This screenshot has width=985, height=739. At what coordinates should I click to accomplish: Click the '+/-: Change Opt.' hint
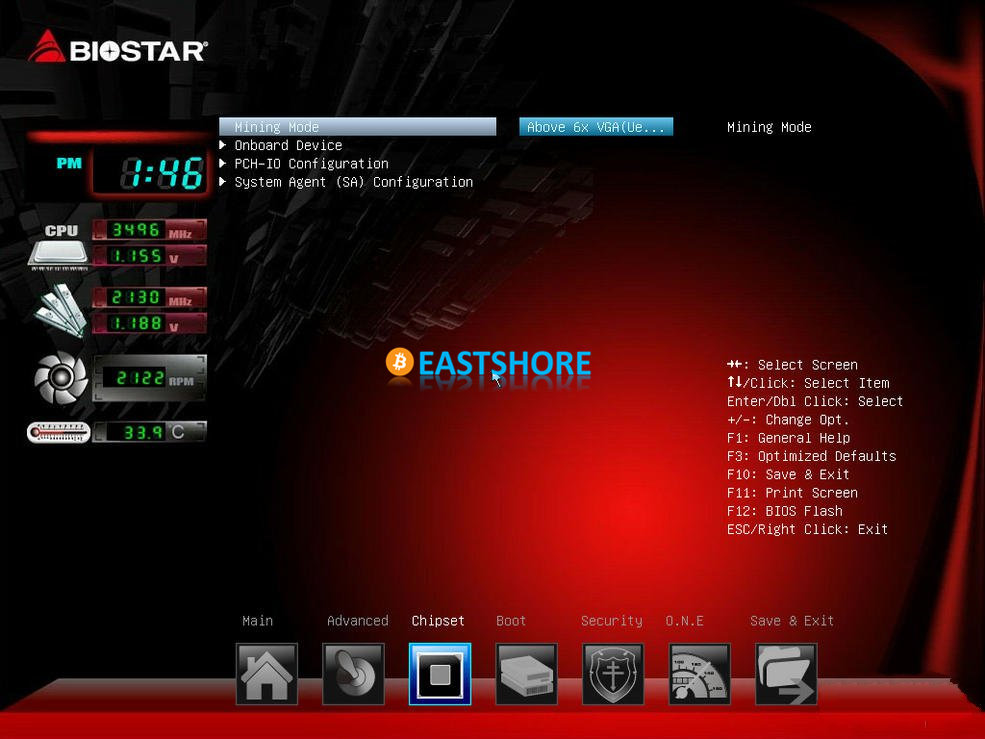(788, 419)
